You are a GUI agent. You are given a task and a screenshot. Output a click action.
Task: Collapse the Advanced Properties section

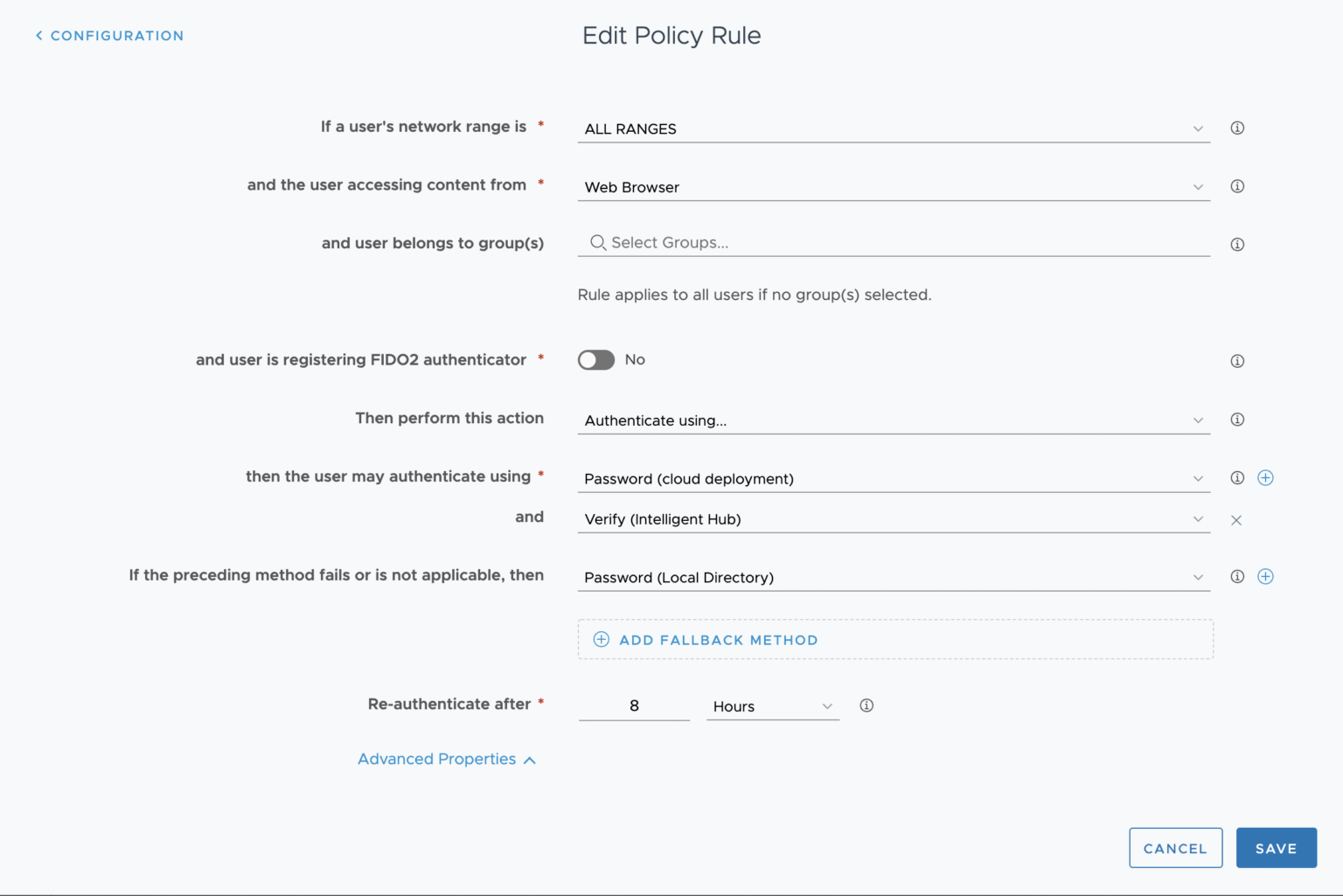pyautogui.click(x=447, y=759)
